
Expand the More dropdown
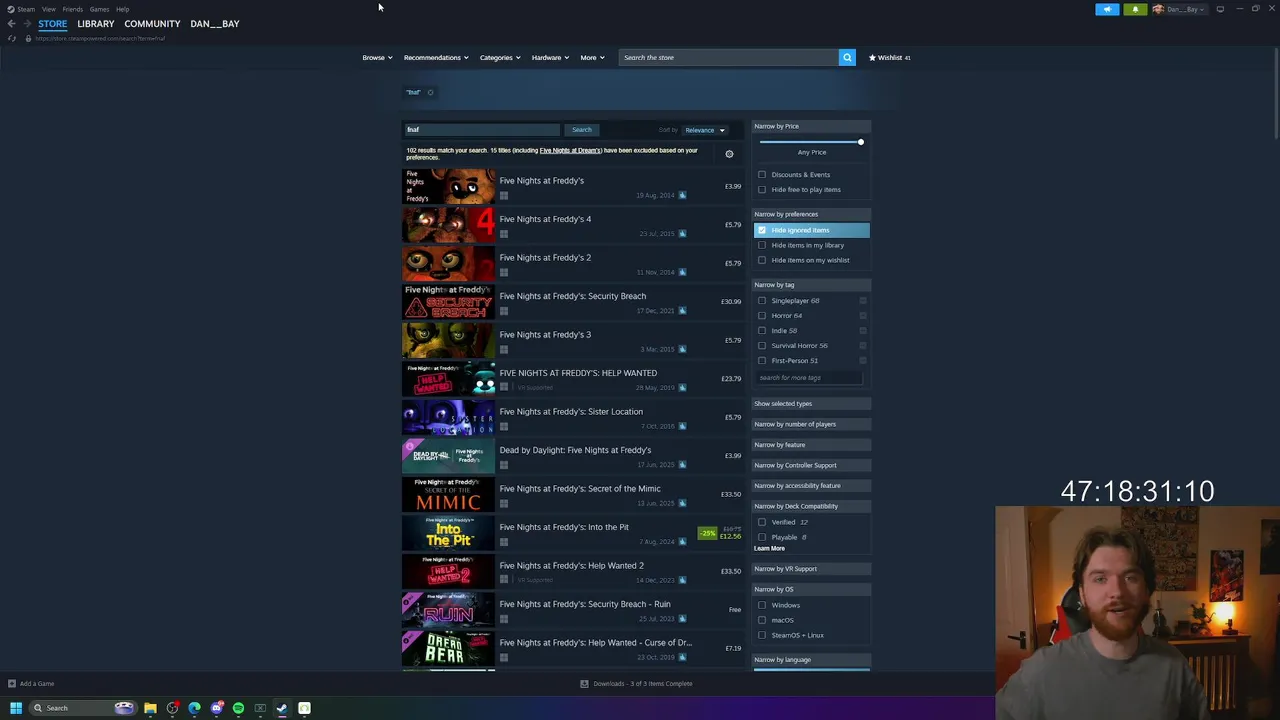592,57
